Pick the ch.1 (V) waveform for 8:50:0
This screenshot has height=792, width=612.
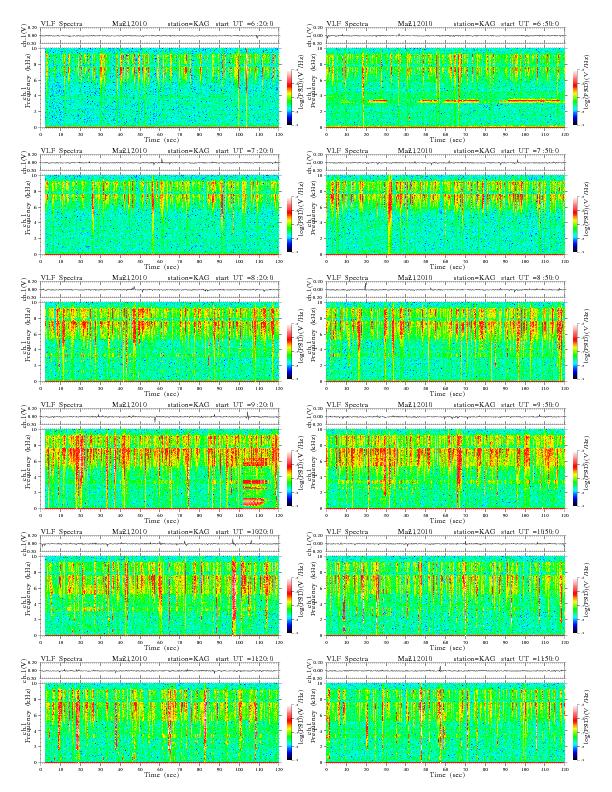coord(445,289)
